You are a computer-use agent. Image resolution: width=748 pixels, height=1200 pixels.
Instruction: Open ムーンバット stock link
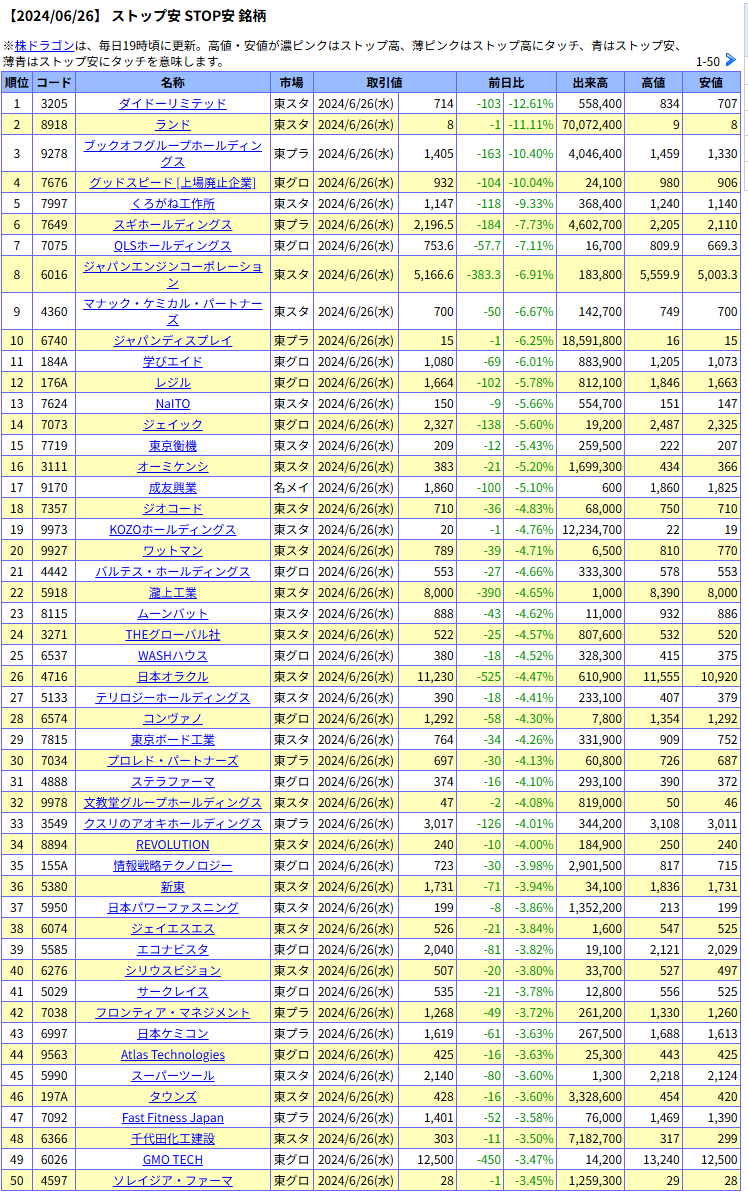[172, 613]
